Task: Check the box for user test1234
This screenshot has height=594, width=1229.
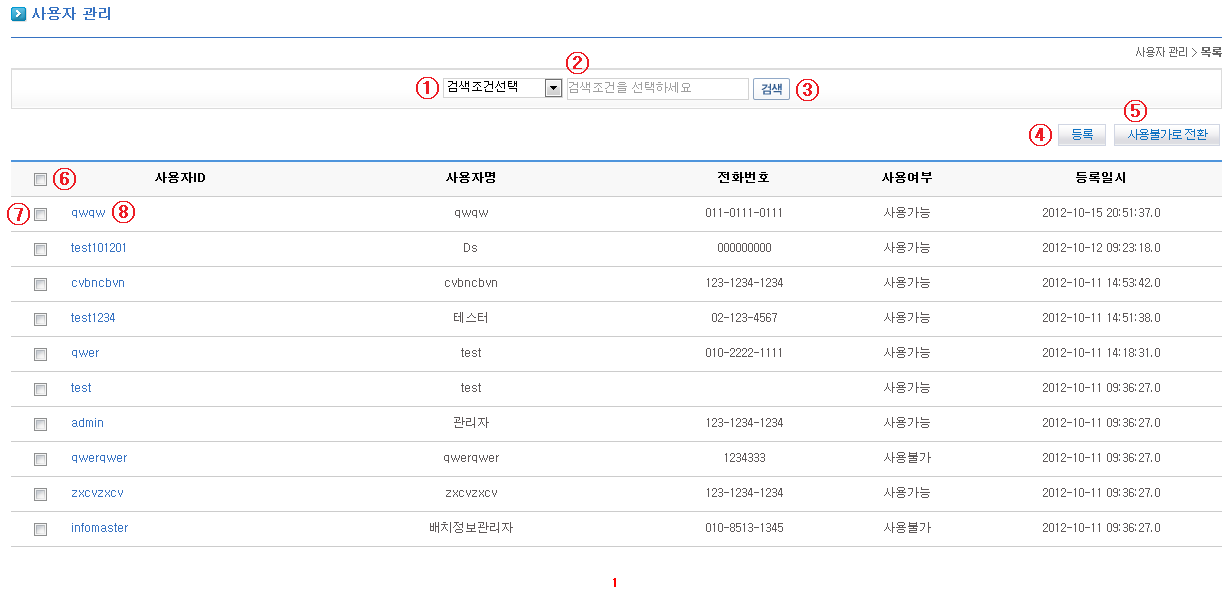Action: (40, 319)
